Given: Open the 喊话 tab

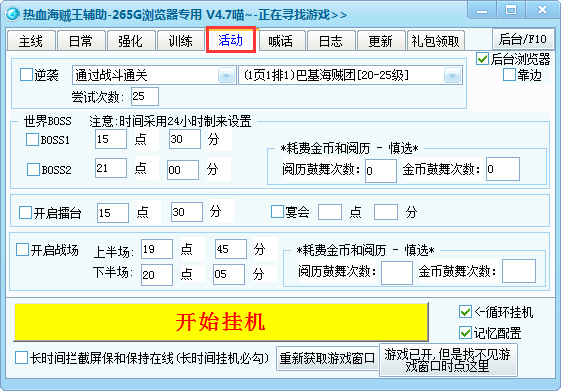Looking at the screenshot, I should coord(281,41).
